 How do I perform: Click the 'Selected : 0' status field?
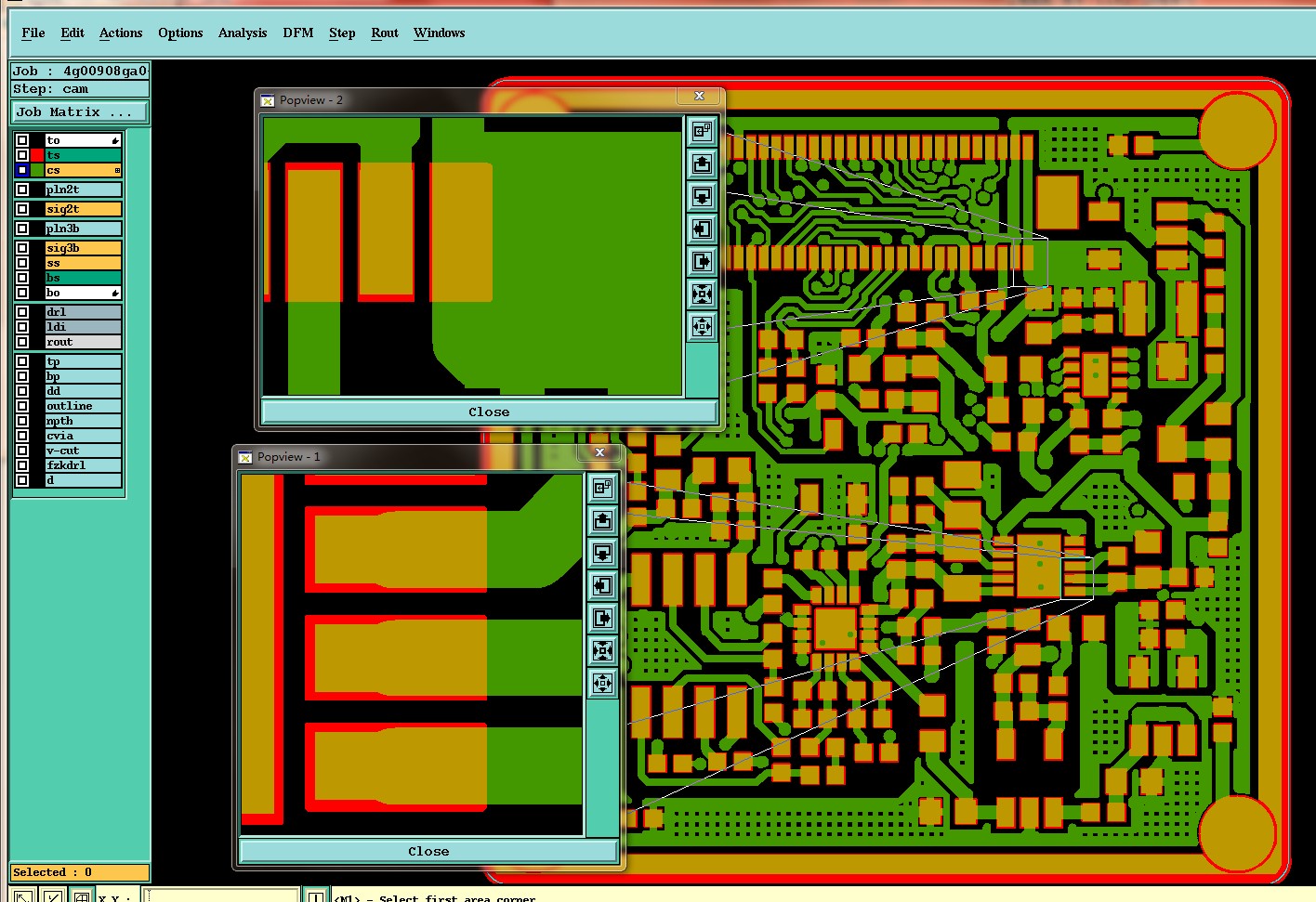[x=80, y=872]
